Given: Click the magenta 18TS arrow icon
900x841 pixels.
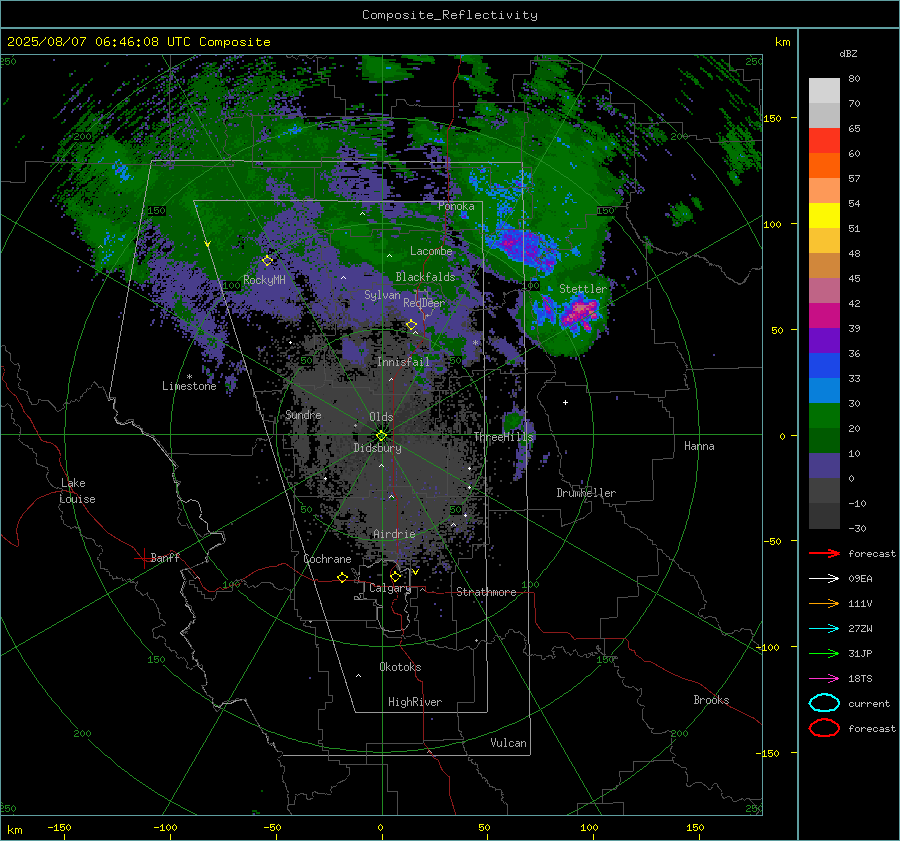Looking at the screenshot, I should 824,679.
